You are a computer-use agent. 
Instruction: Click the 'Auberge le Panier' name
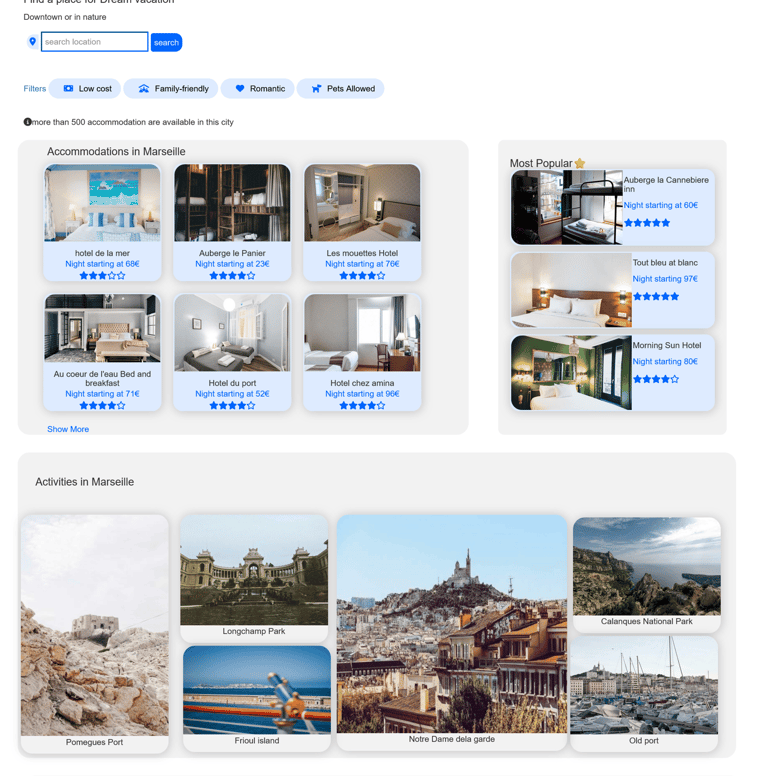232,253
